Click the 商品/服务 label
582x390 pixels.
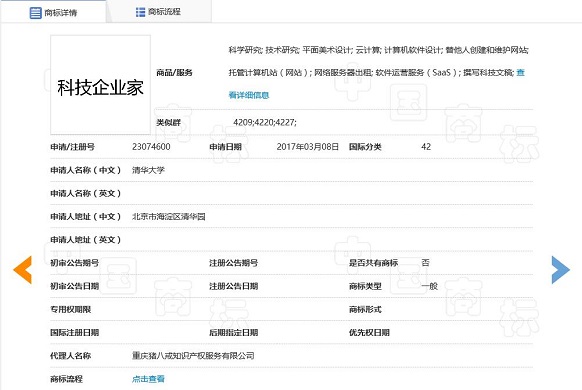pyautogui.click(x=174, y=73)
